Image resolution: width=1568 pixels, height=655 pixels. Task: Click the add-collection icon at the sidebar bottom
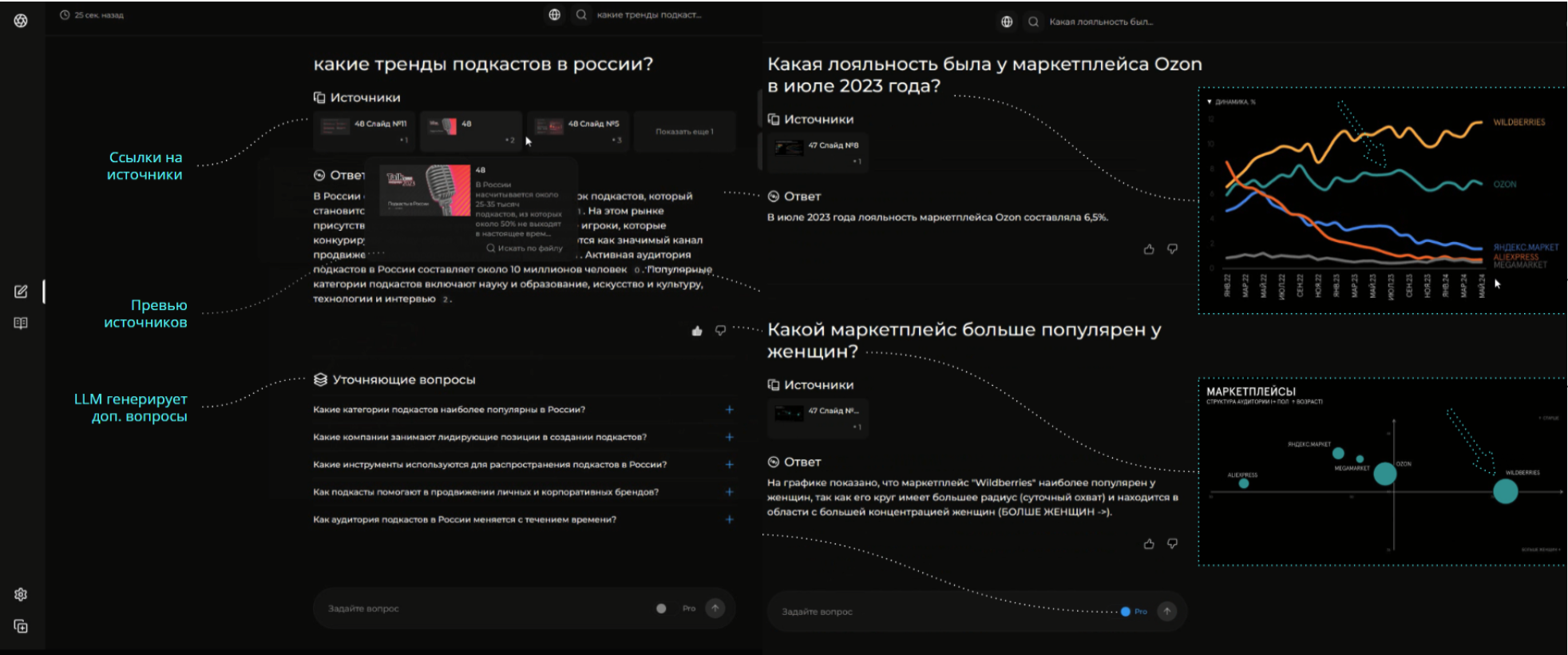pyautogui.click(x=21, y=626)
